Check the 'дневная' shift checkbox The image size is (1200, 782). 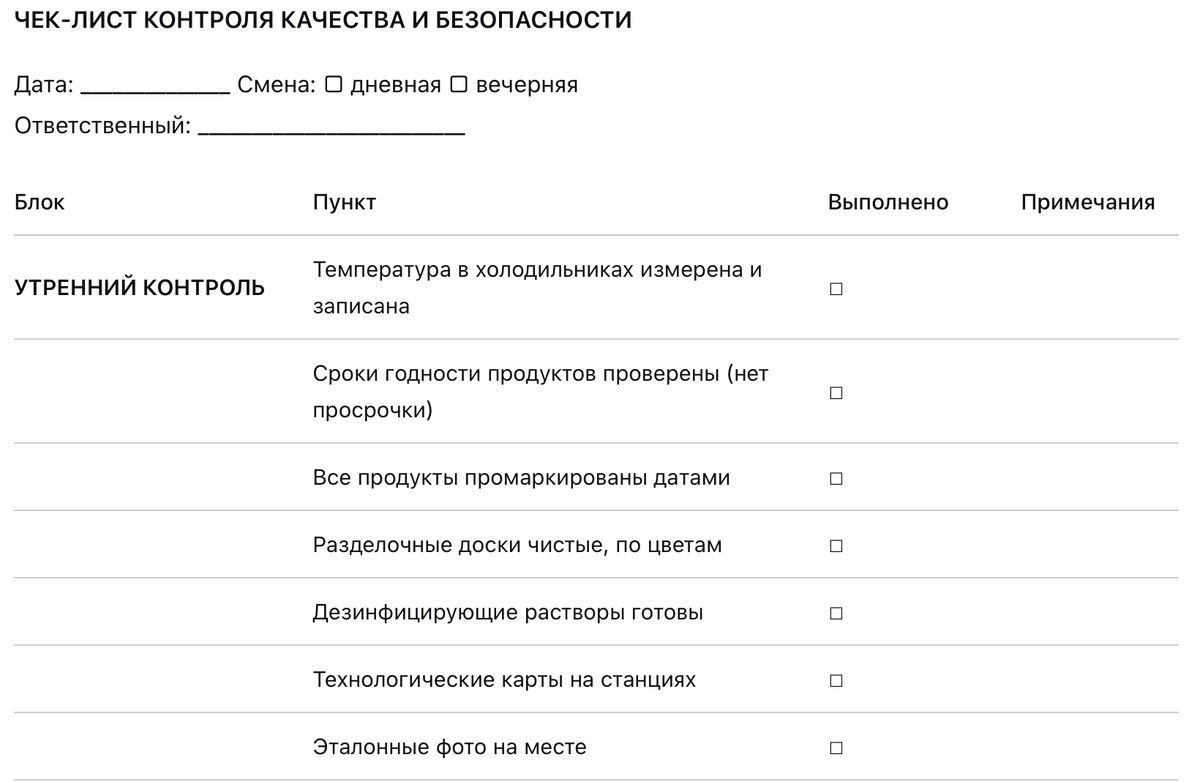[334, 85]
